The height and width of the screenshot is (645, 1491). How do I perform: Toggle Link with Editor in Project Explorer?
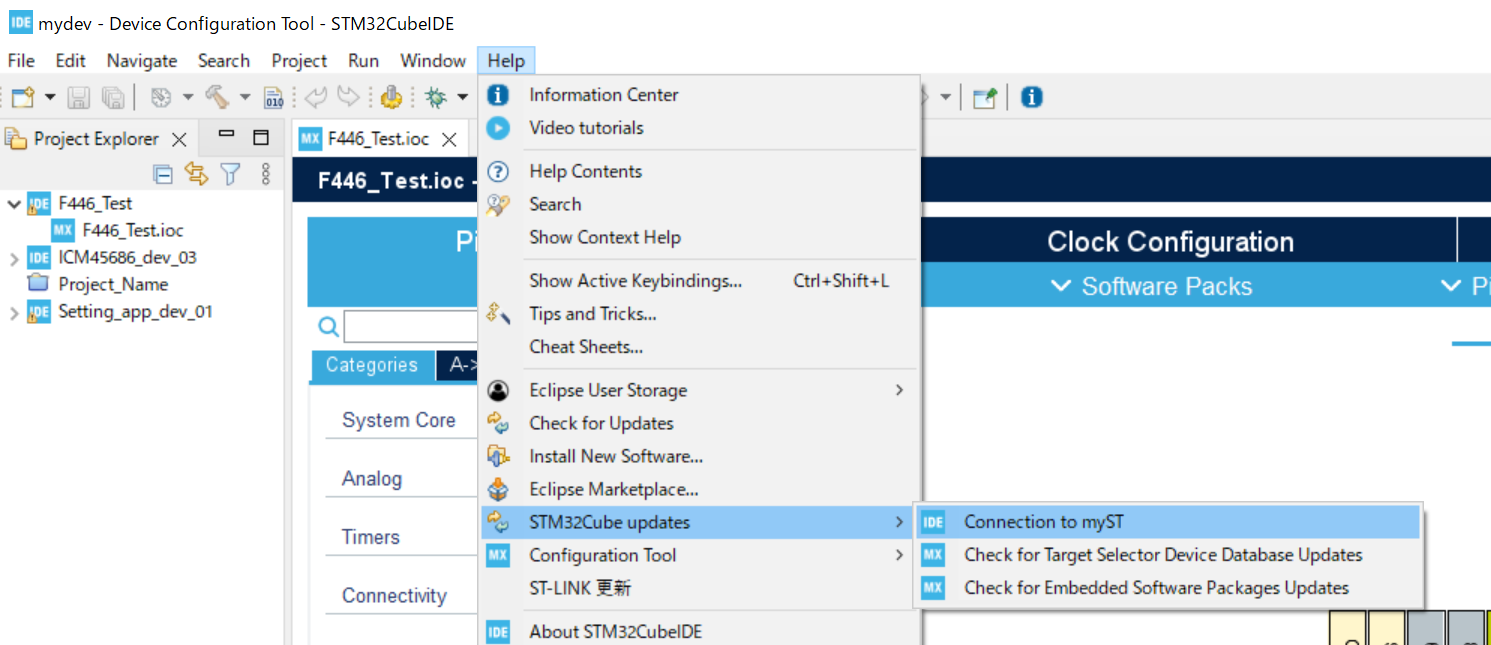pyautogui.click(x=196, y=175)
